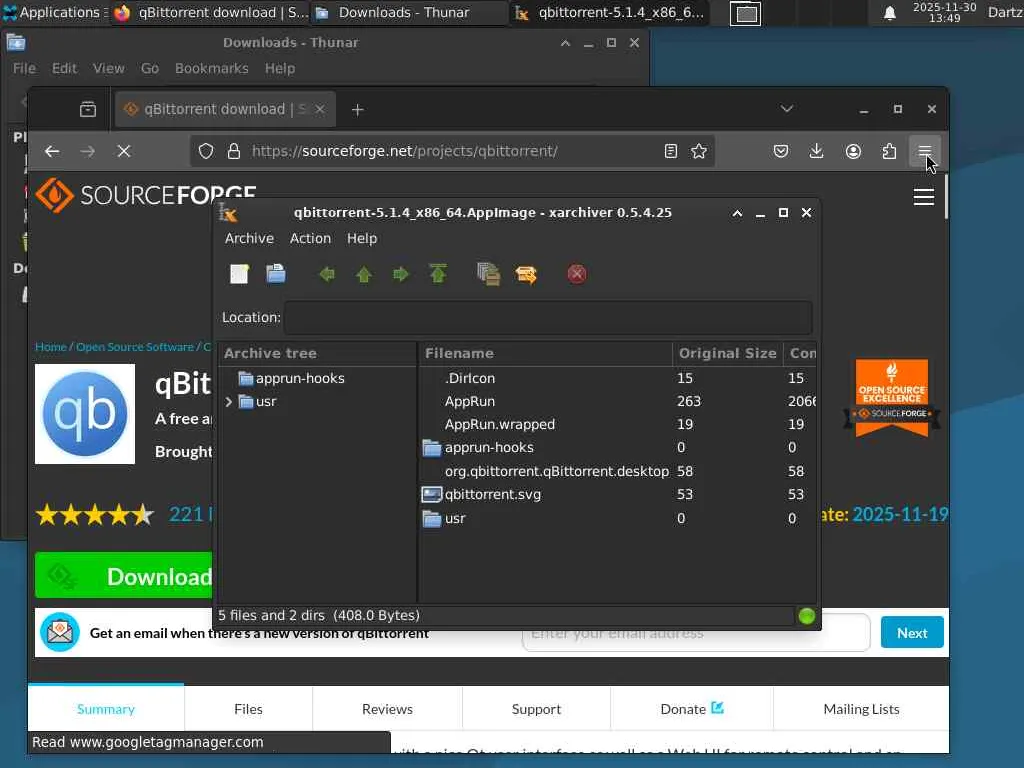
Task: Open Firefox application hamburger menu
Action: point(925,152)
